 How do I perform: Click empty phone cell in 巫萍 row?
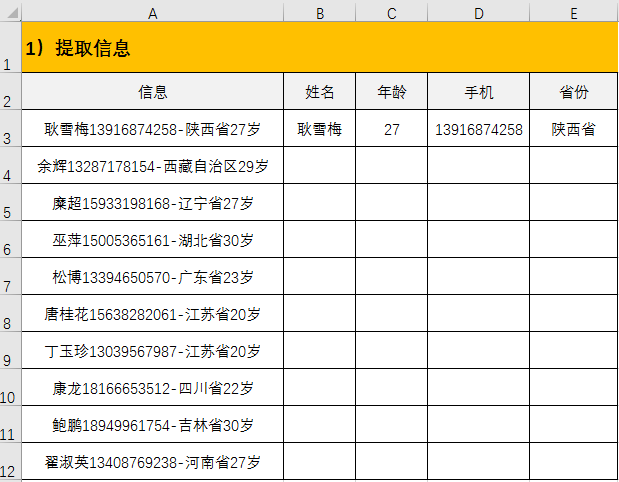point(478,239)
